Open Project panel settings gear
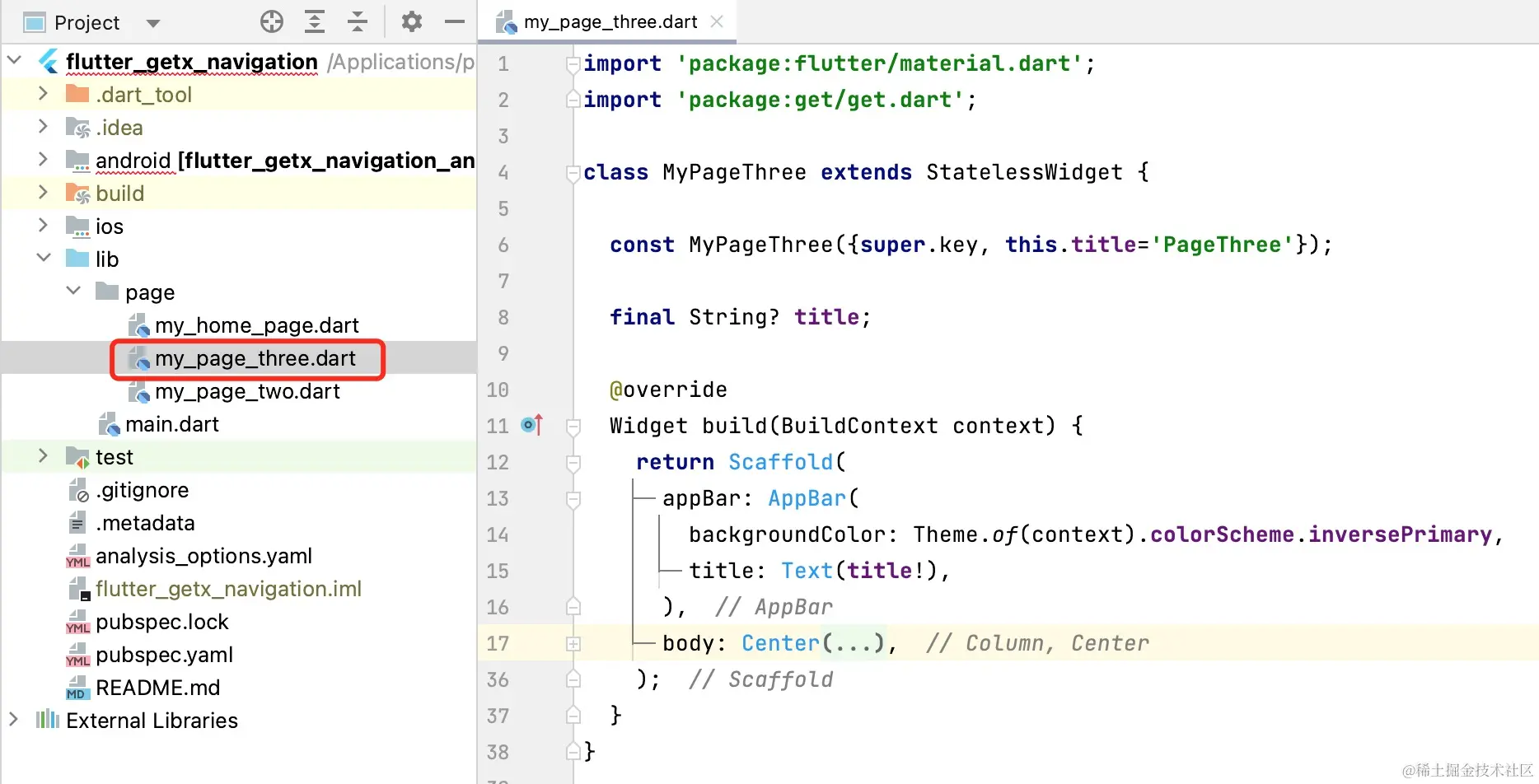The height and width of the screenshot is (784, 1539). [x=412, y=22]
